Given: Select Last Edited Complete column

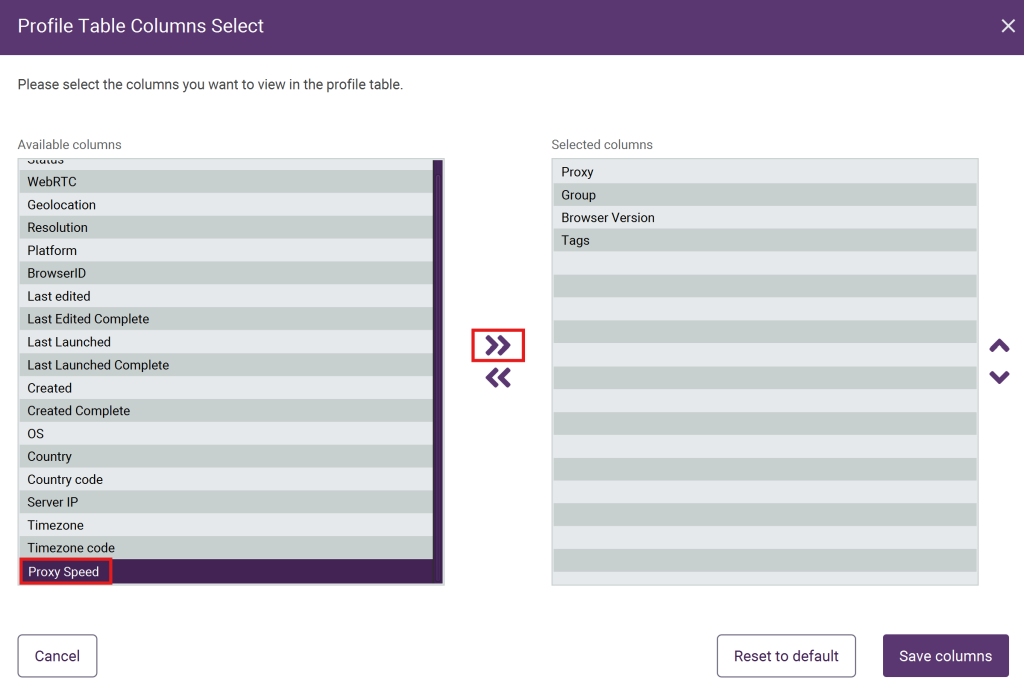Looking at the screenshot, I should (x=88, y=319).
